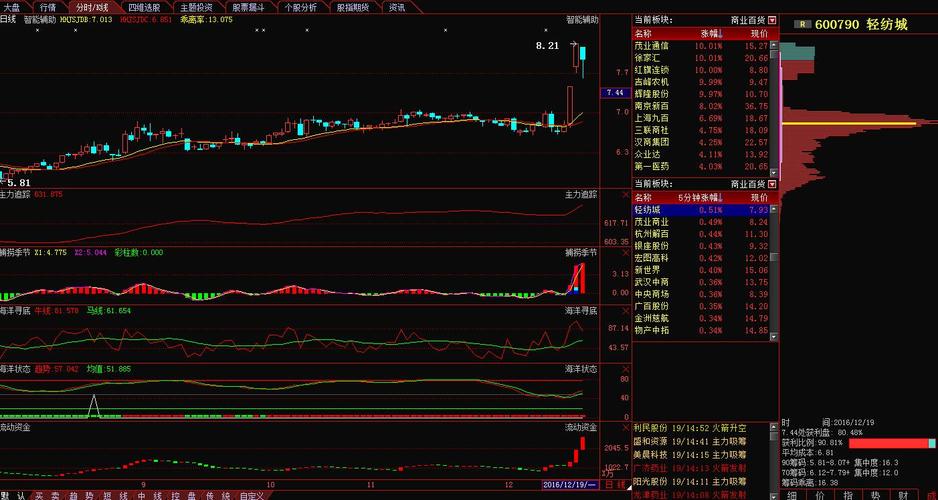Click the 7.44 price marker on axis
The width and height of the screenshot is (938, 500).
coord(614,92)
